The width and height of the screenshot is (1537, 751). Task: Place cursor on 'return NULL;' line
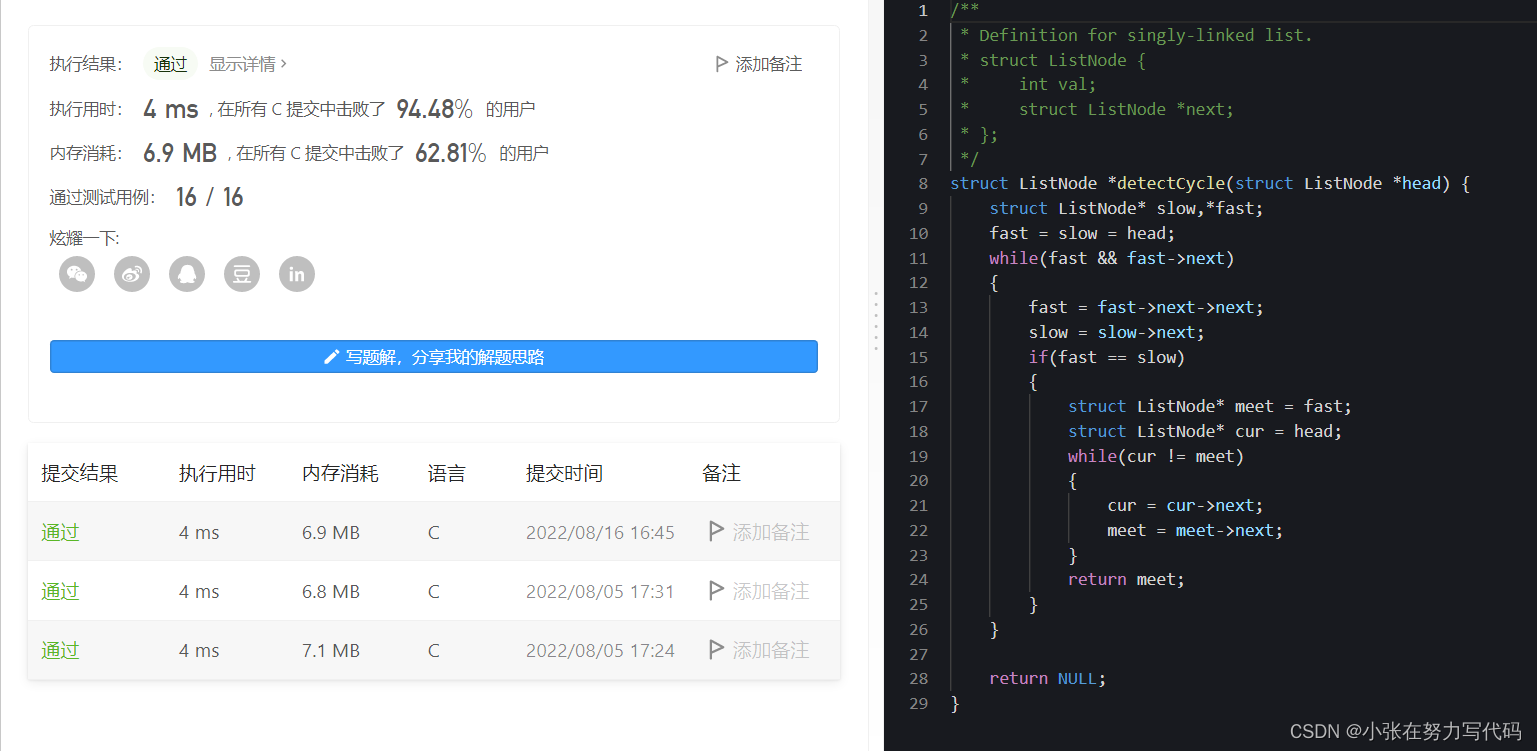click(x=1048, y=678)
